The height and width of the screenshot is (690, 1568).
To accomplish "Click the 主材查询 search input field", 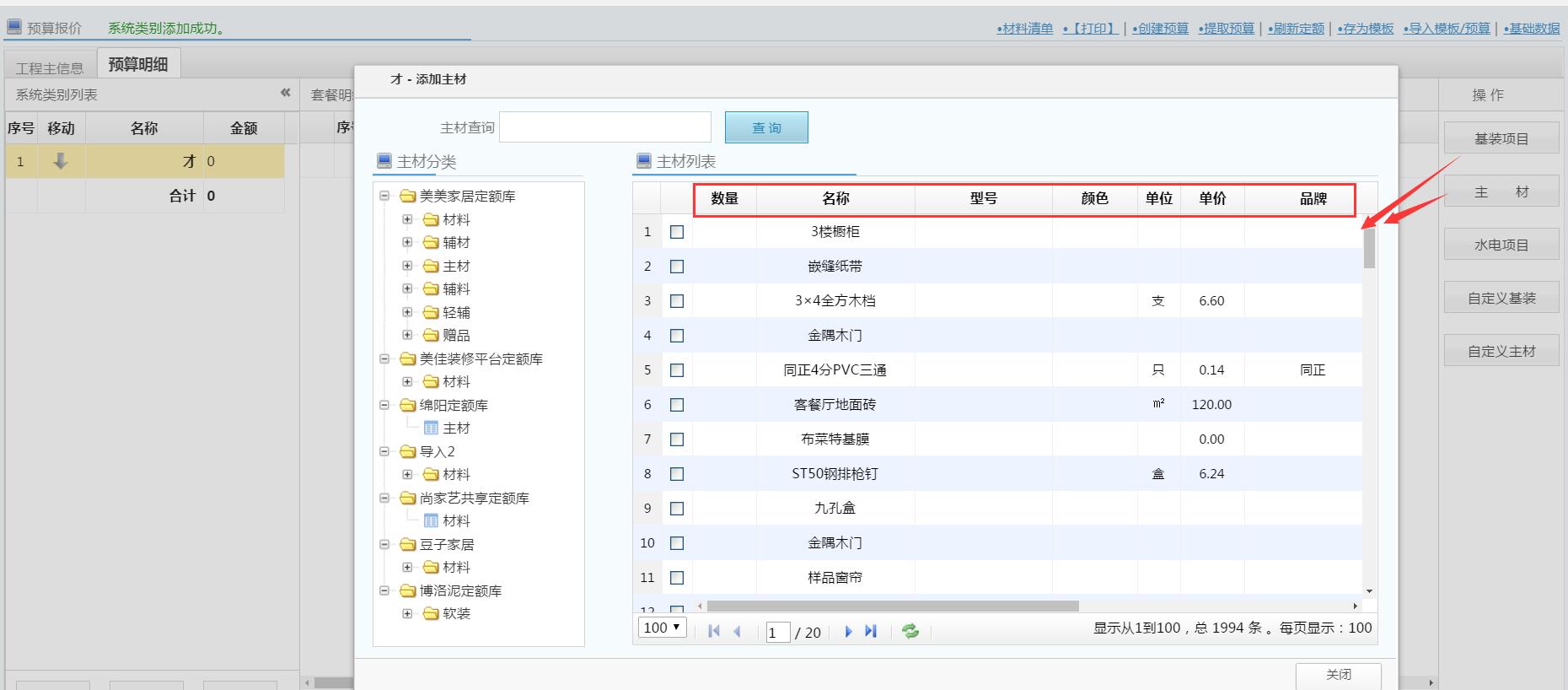I will pyautogui.click(x=605, y=127).
